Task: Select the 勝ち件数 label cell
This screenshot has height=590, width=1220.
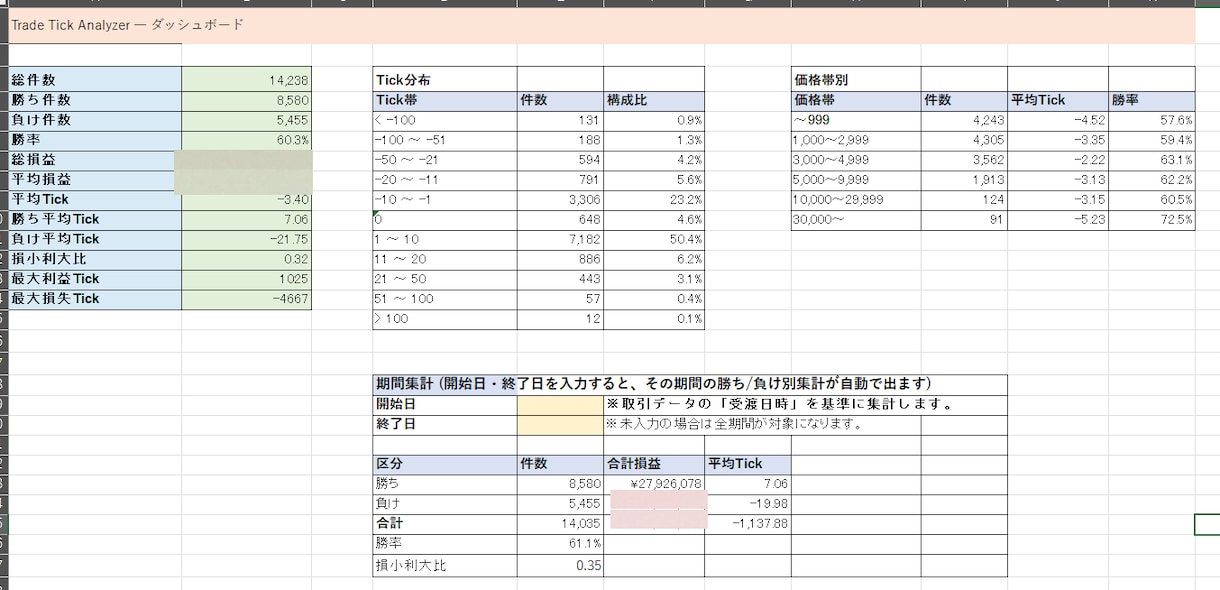Action: (95, 100)
